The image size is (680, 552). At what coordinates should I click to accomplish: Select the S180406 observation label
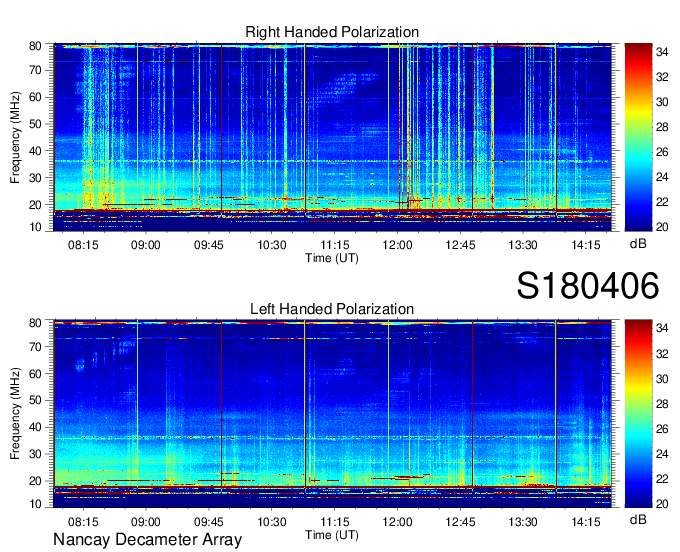588,286
